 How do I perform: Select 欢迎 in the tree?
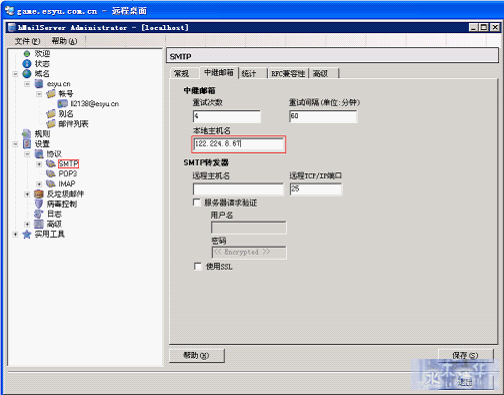[42, 54]
